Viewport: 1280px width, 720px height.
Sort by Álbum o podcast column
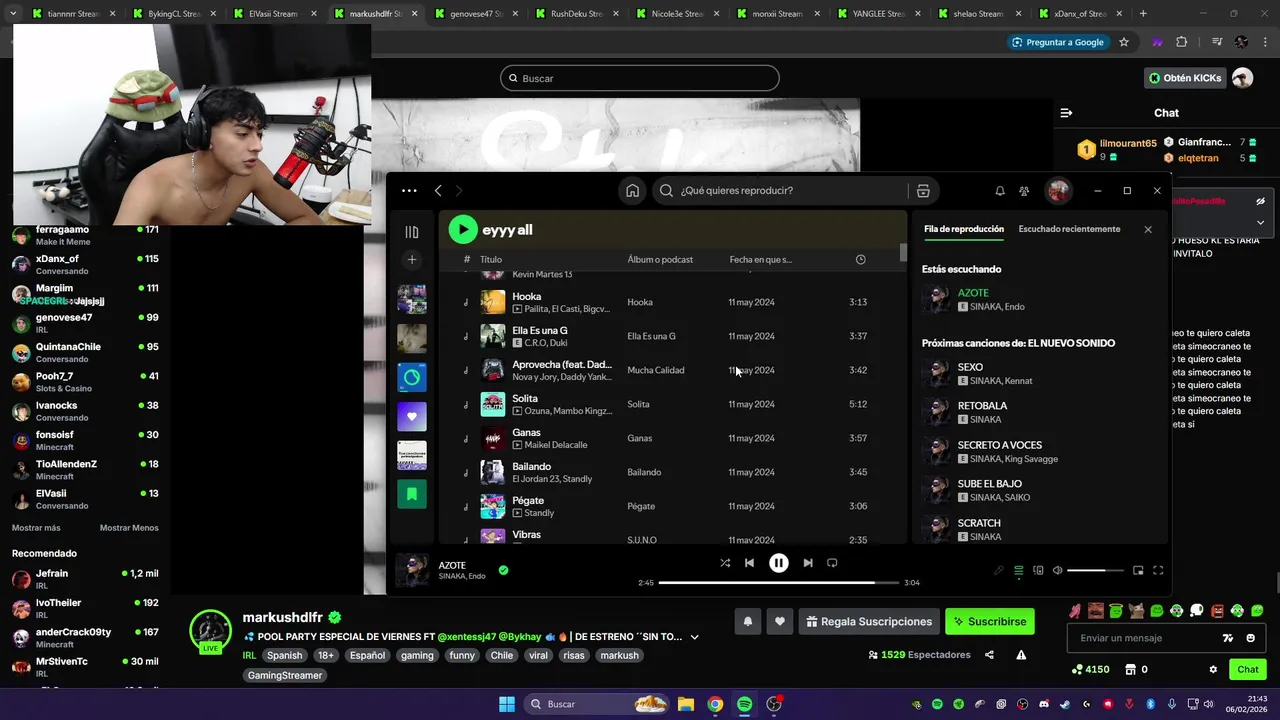[660, 259]
